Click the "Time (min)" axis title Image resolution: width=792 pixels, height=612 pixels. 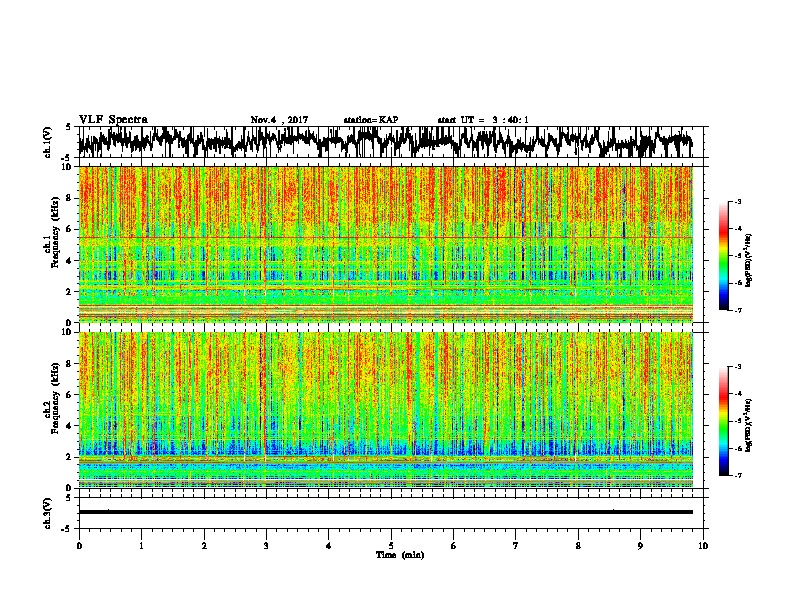400,555
